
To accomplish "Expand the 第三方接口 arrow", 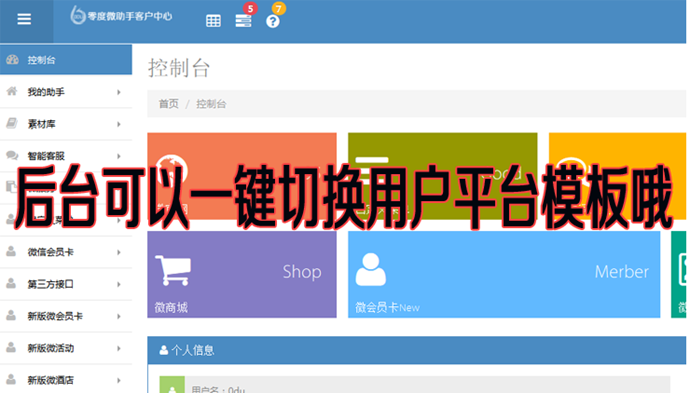I will tap(119, 284).
